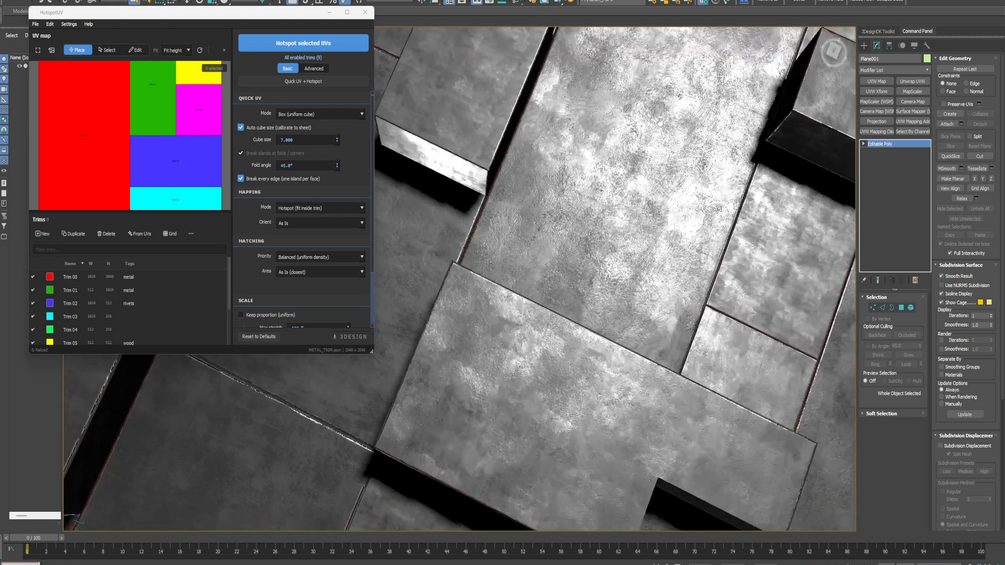This screenshot has height=565, width=1005.
Task: Click the Show end result toggle icon below stack
Action: pos(878,280)
